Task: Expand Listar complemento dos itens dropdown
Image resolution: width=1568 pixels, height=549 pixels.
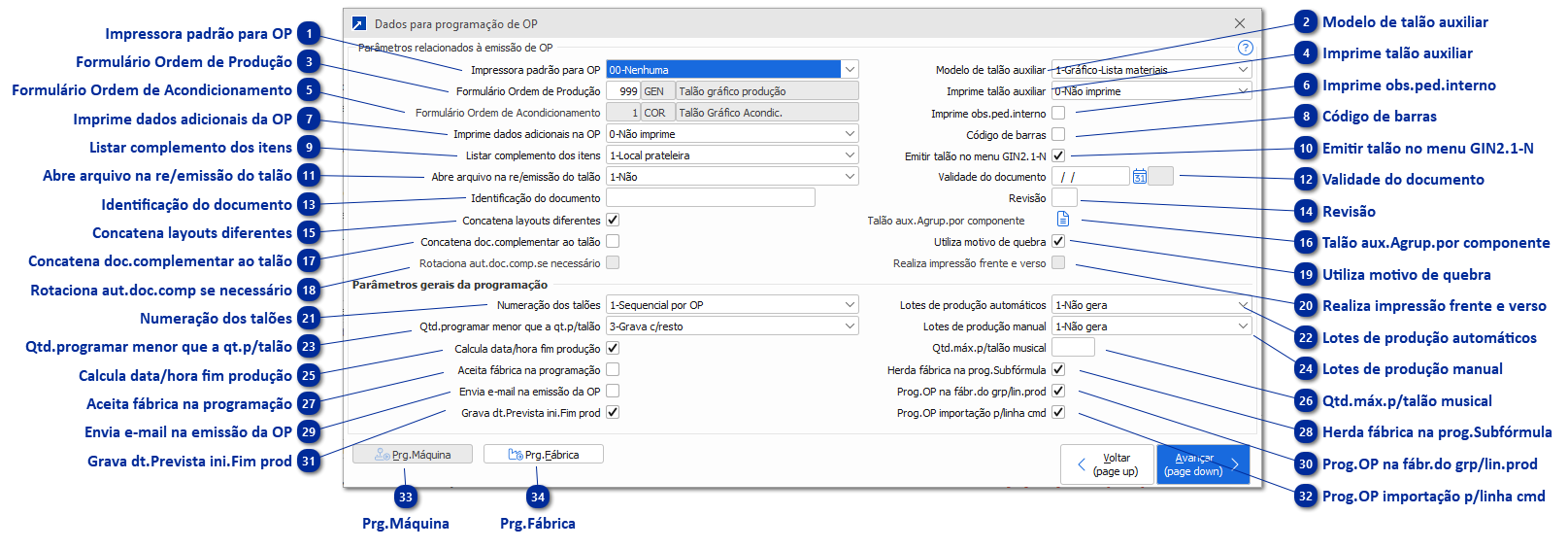Action: (850, 155)
